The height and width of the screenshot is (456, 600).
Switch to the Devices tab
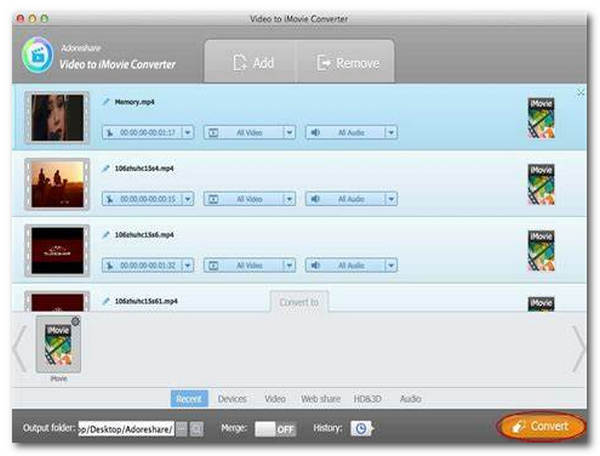pyautogui.click(x=232, y=399)
